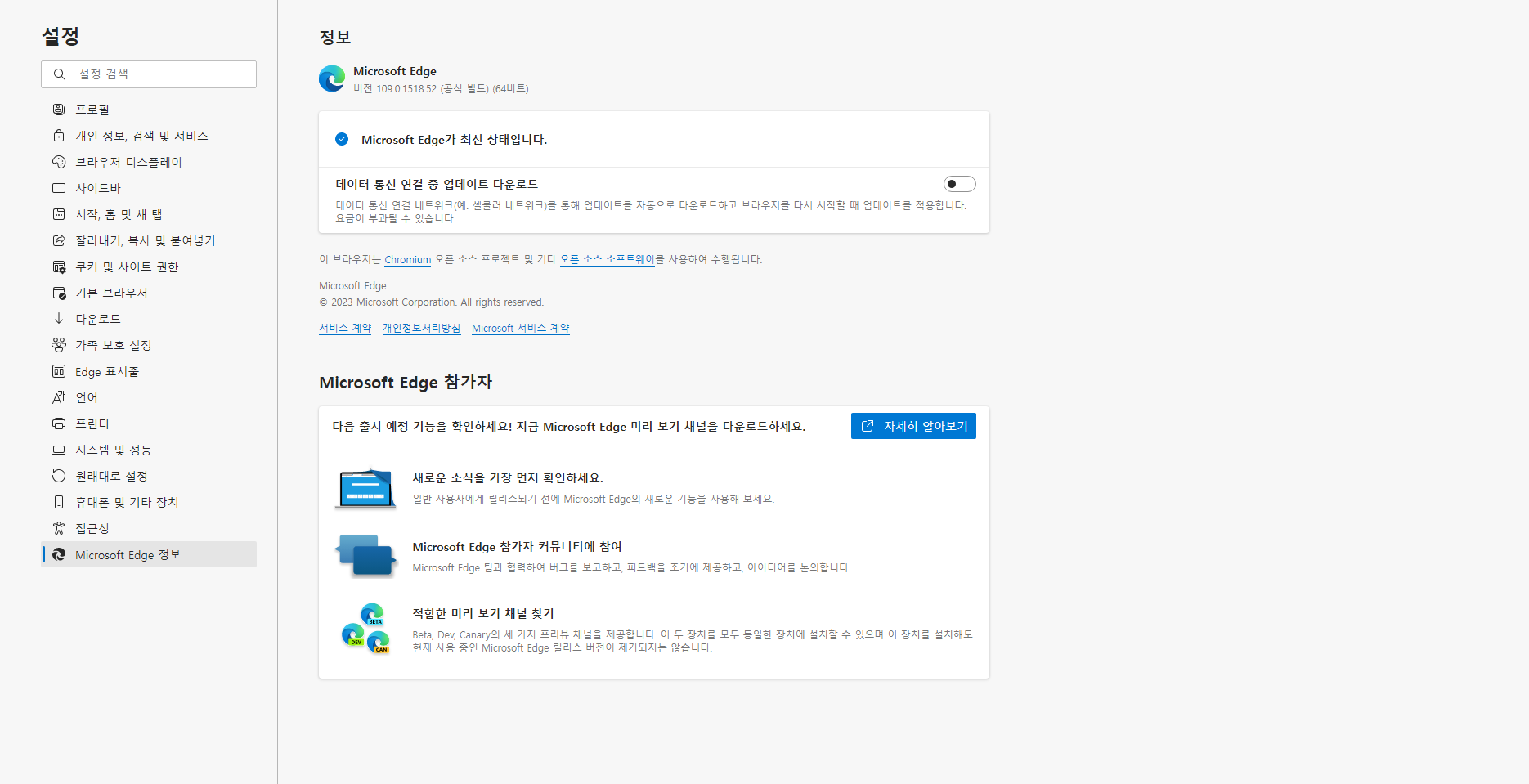This screenshot has height=784, width=1529.
Task: Open 개인 정보, 검색 및 서비스 settings
Action: [149, 136]
